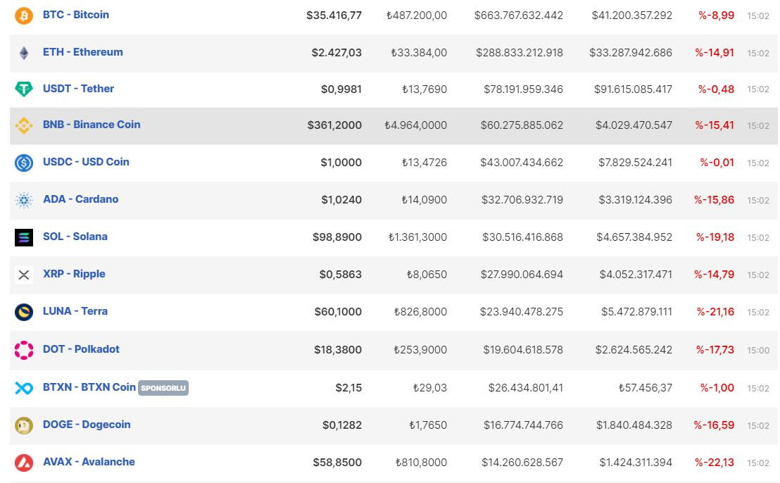
Task: Select Polkadot price $18,3800
Action: click(338, 350)
